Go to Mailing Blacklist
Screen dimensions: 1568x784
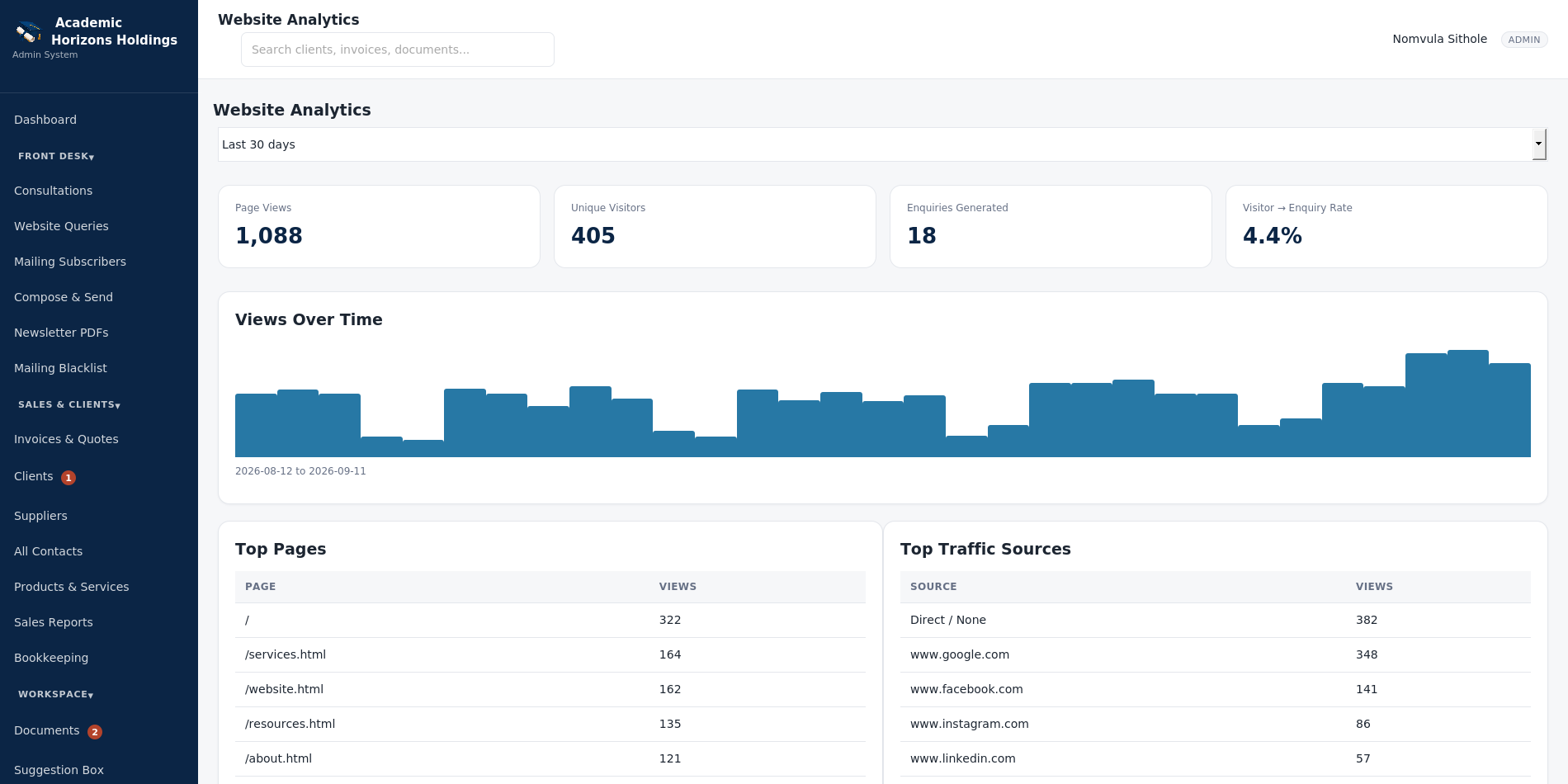coord(60,368)
